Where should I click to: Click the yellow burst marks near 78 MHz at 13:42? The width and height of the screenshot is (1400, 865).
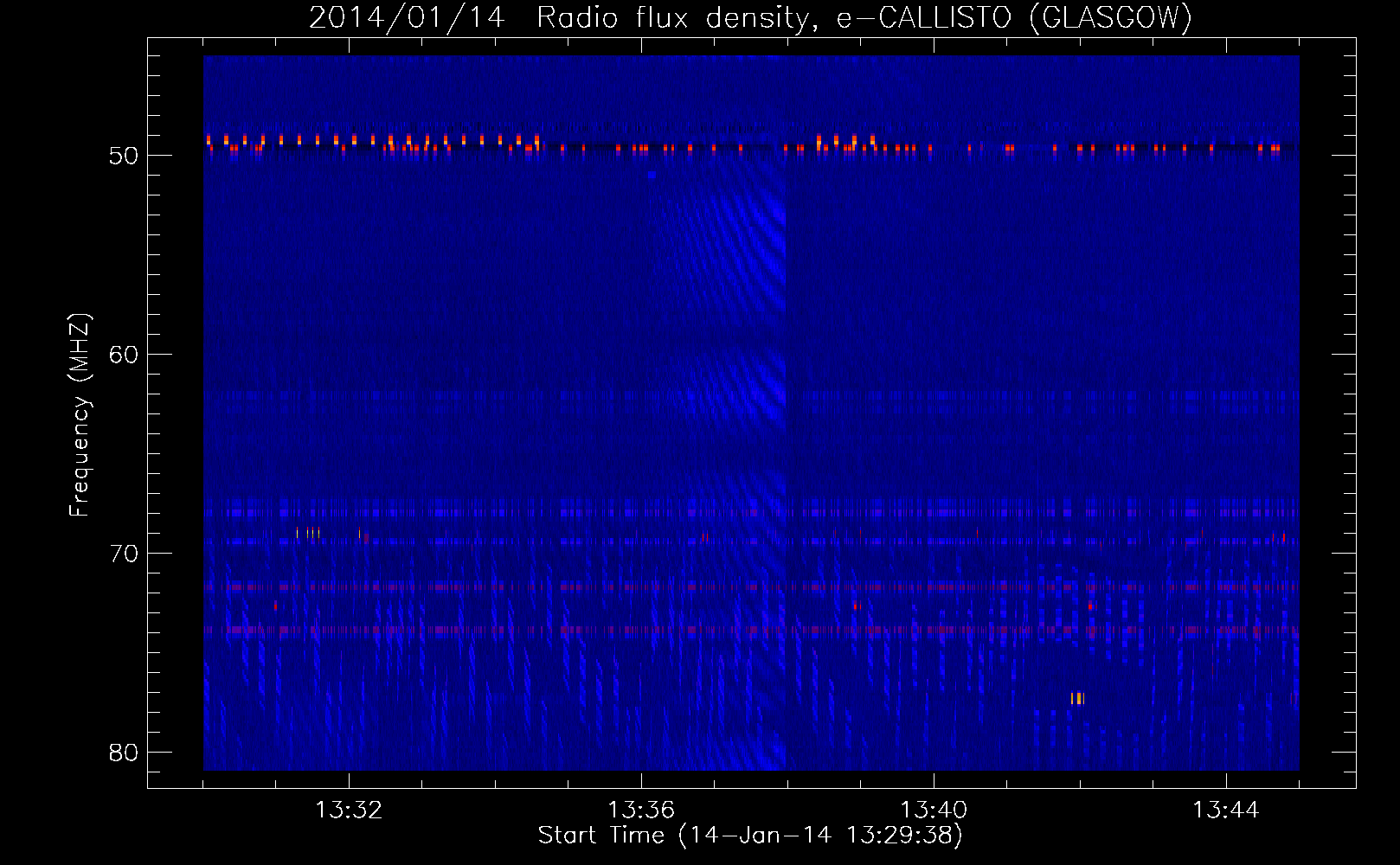coord(1077,699)
